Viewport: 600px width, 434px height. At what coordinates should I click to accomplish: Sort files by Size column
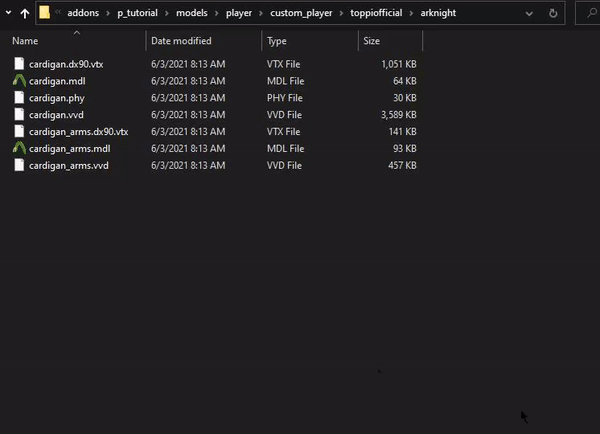pyautogui.click(x=372, y=41)
